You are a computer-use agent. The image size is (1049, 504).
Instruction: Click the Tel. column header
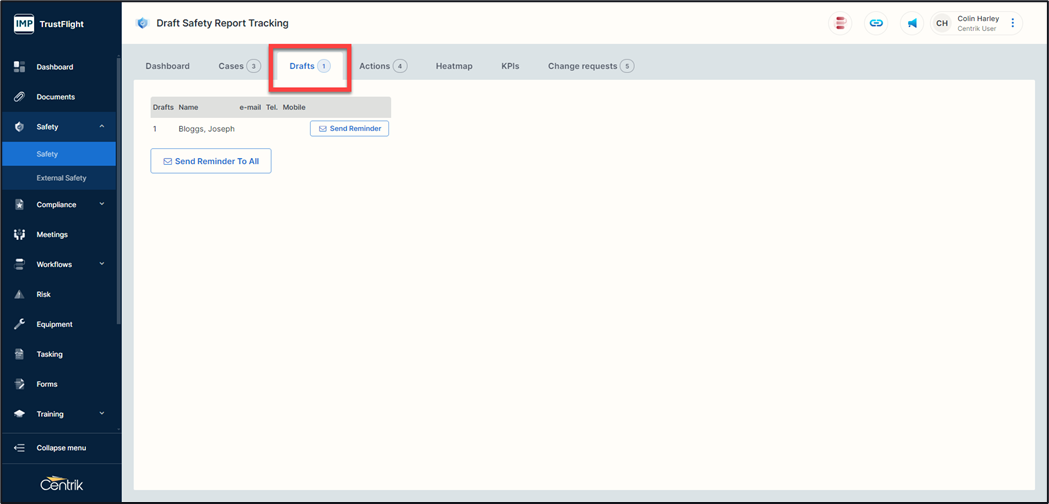(x=272, y=107)
